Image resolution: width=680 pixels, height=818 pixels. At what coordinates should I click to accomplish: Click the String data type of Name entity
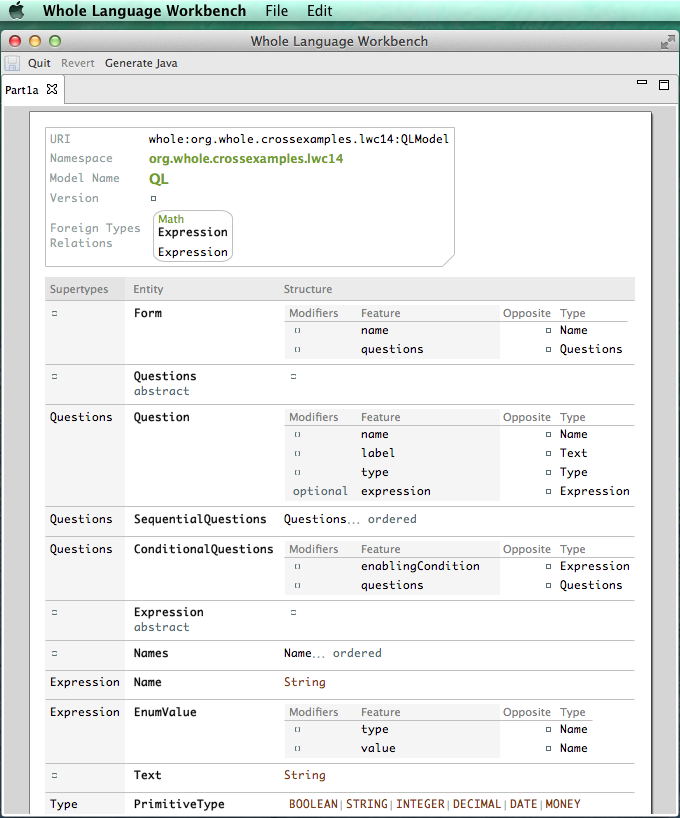click(x=305, y=682)
